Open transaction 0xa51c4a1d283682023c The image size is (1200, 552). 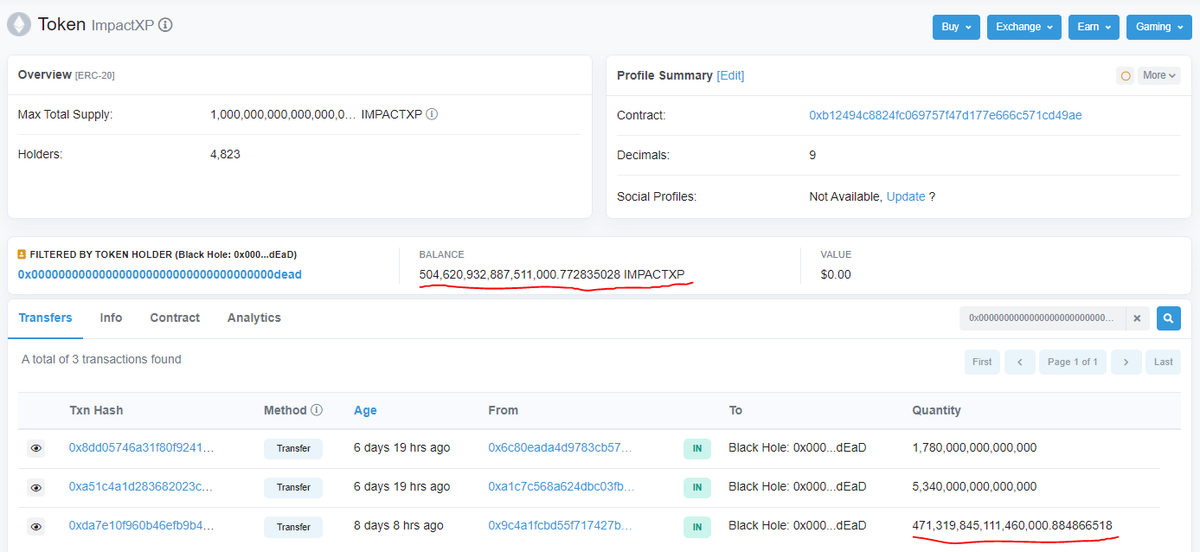click(x=141, y=487)
